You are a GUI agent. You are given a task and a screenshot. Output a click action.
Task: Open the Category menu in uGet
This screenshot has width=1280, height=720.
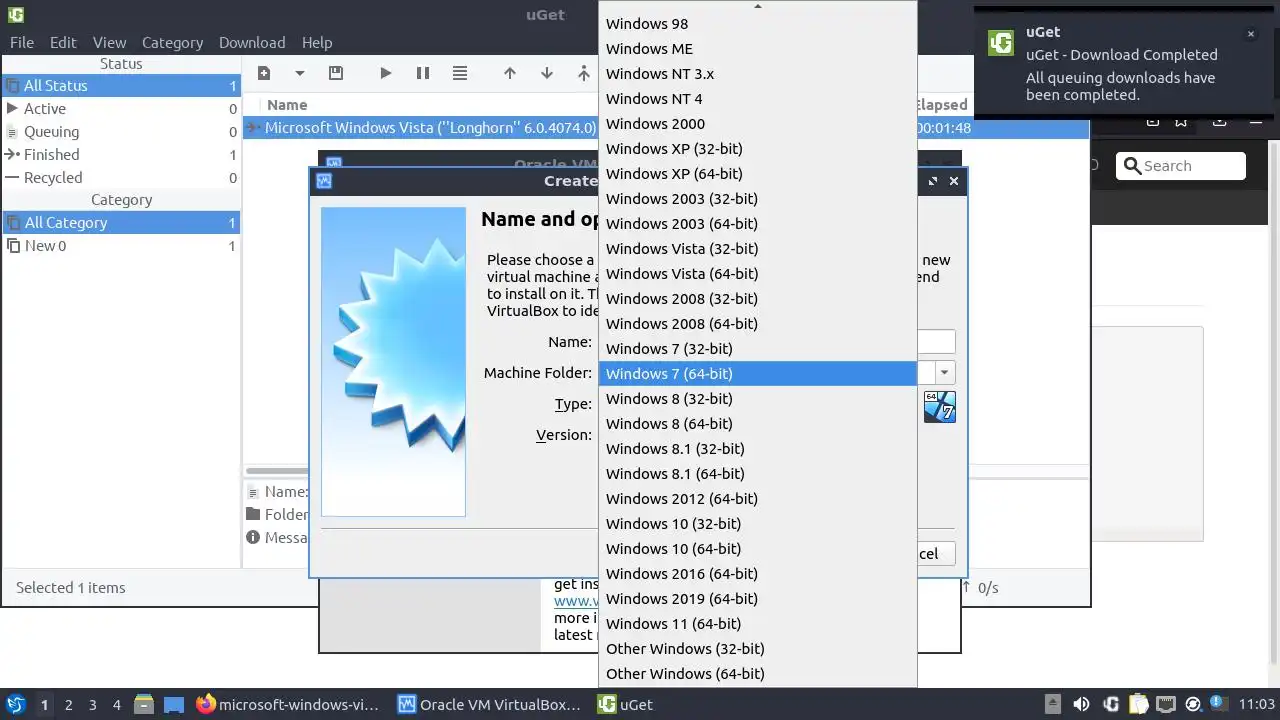point(173,42)
